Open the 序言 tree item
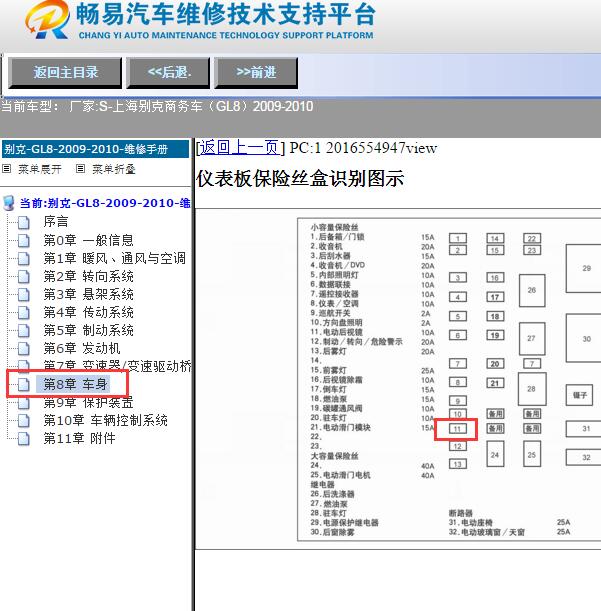 click(x=56, y=222)
